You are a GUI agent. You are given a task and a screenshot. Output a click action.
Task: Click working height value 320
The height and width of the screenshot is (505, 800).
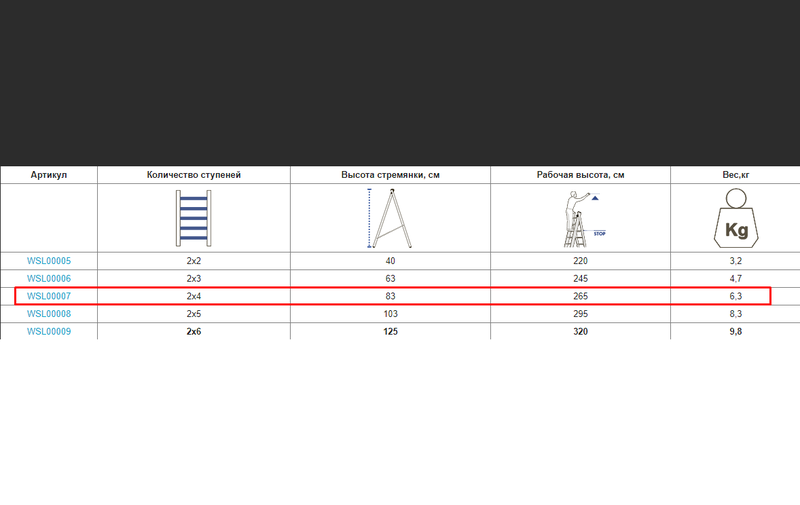[x=581, y=332]
